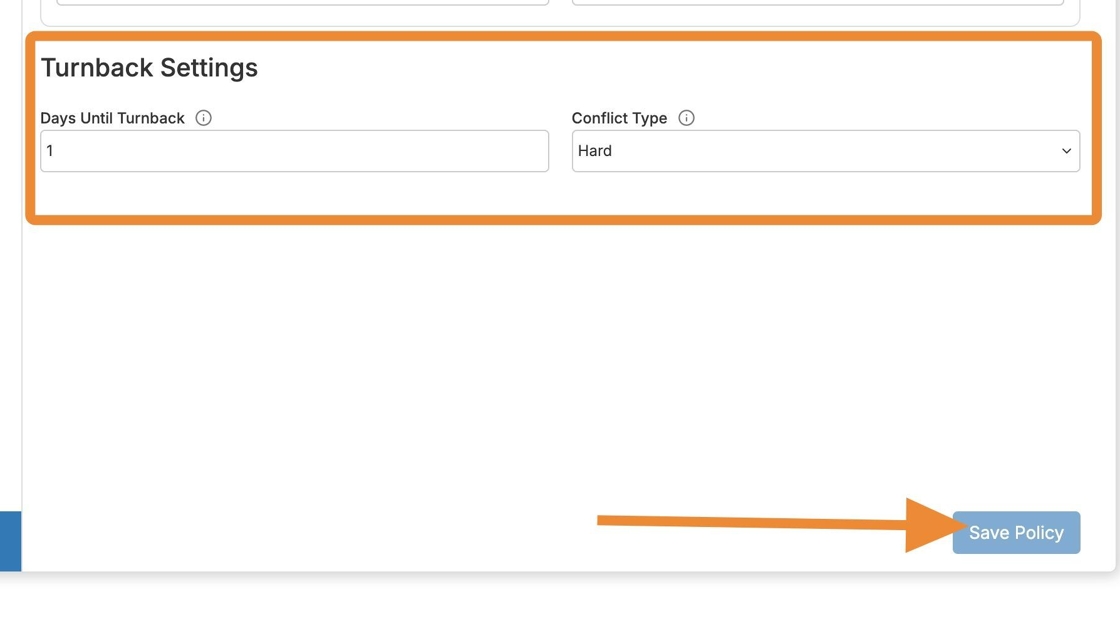Click the info icon beside Days Until Turnback
1120x626 pixels.
click(204, 118)
